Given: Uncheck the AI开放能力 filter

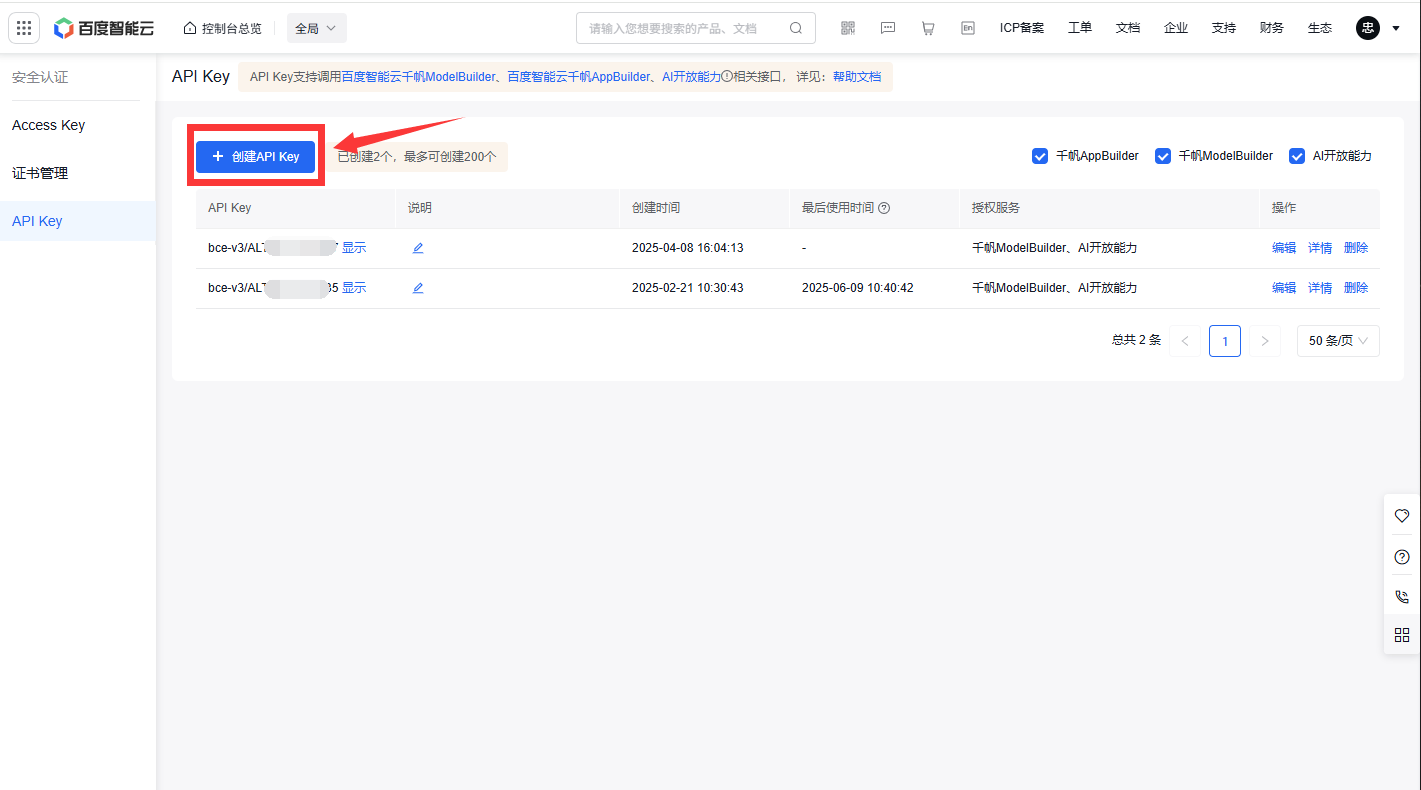Looking at the screenshot, I should tap(1297, 156).
